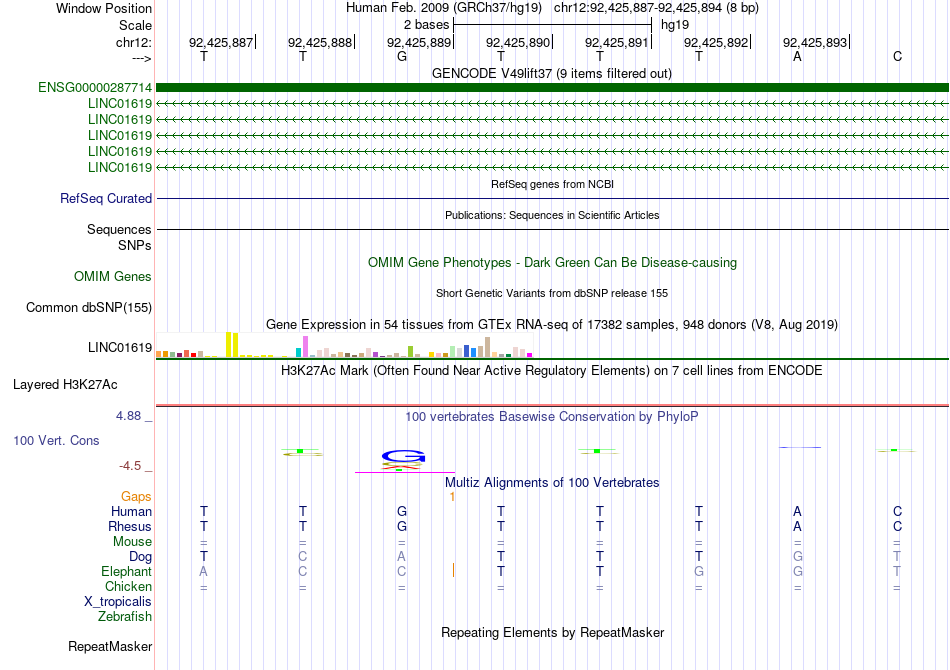
Task: Click base A in the Elephant alignment row
Action: 203,571
